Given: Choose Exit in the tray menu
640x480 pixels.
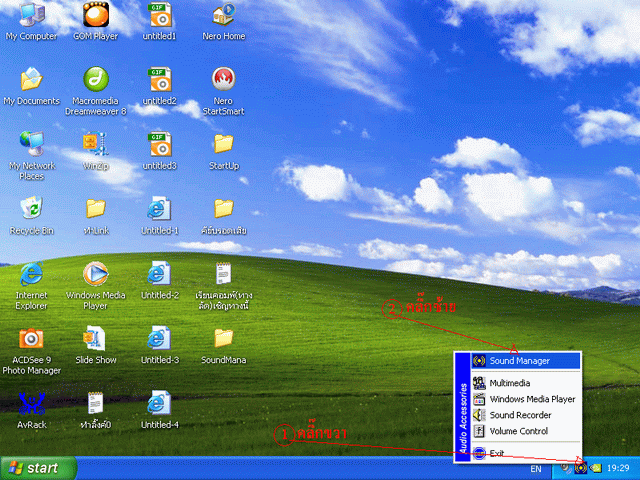Looking at the screenshot, I should (526, 453).
